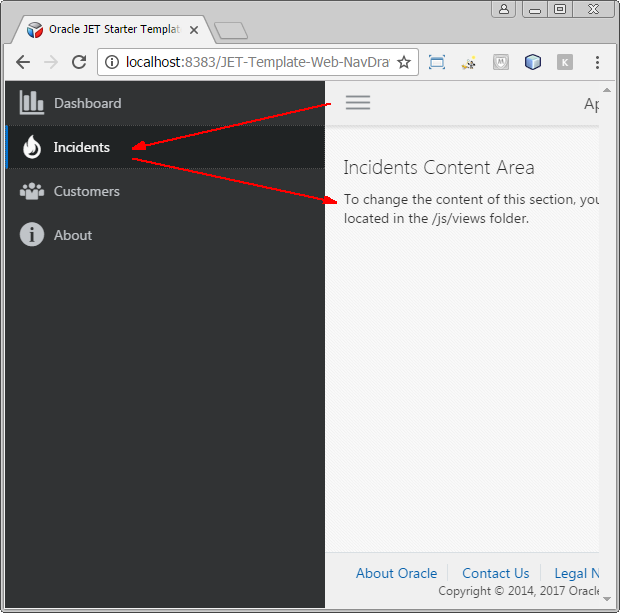
Task: View site information icon in address bar
Action: click(112, 62)
